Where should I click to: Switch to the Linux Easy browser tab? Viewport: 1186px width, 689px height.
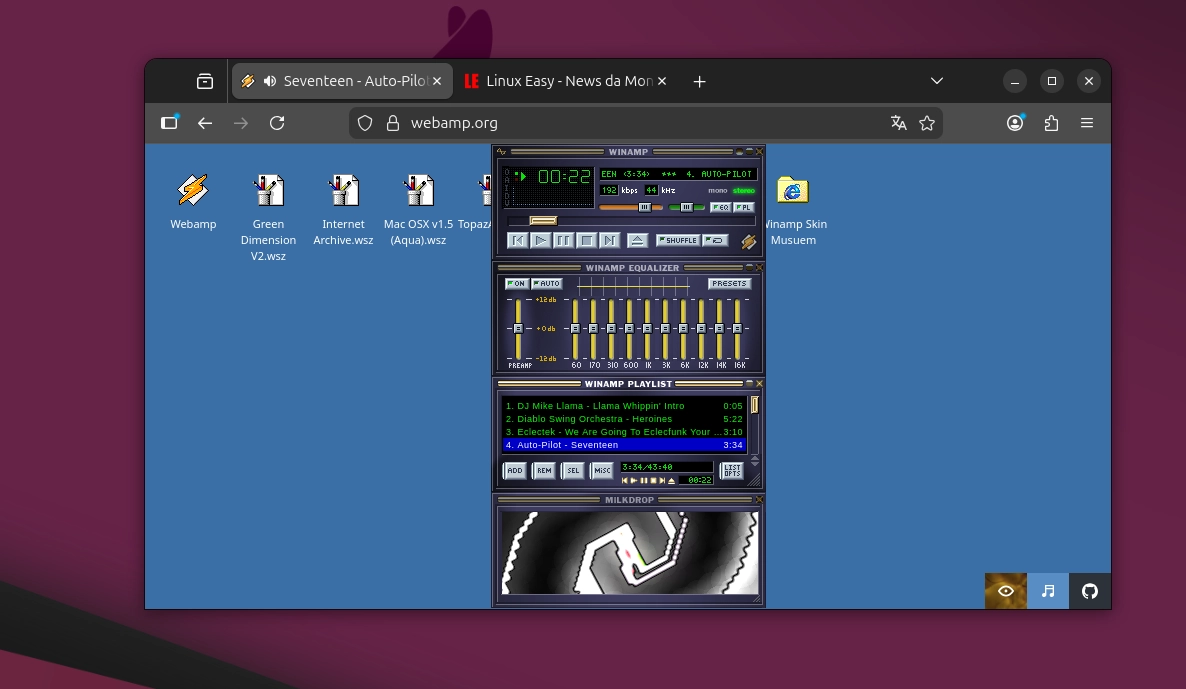[x=563, y=81]
